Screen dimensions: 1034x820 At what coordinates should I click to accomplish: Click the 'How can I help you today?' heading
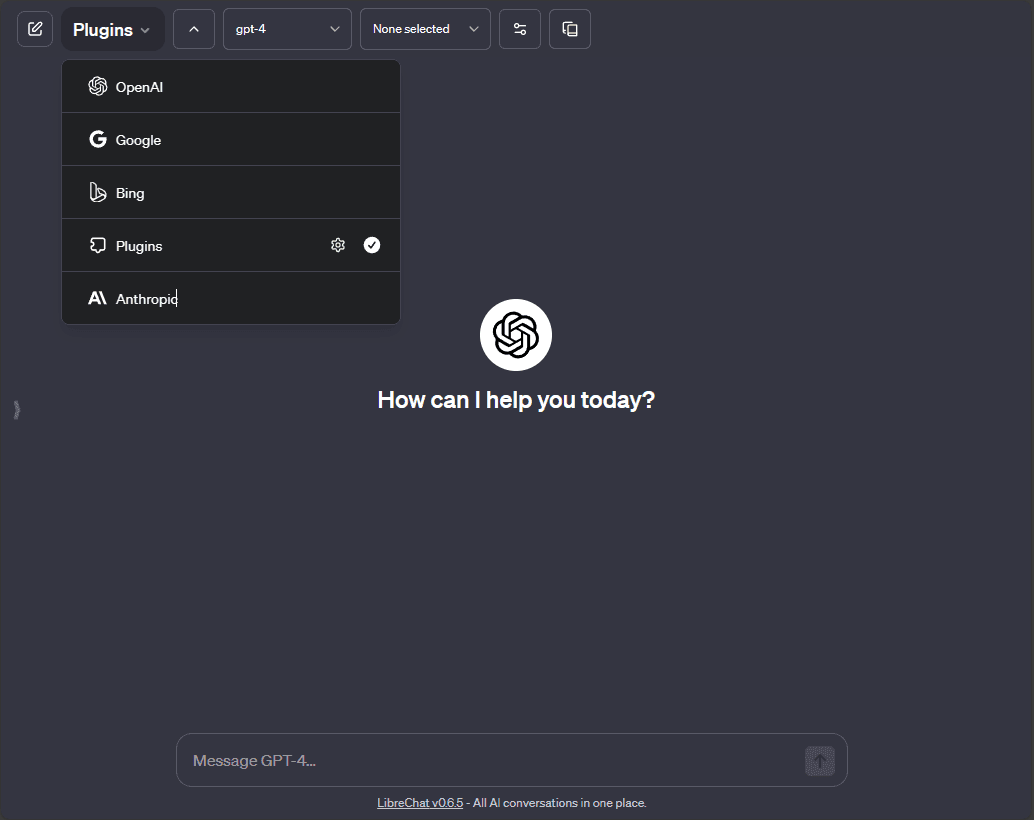click(516, 400)
